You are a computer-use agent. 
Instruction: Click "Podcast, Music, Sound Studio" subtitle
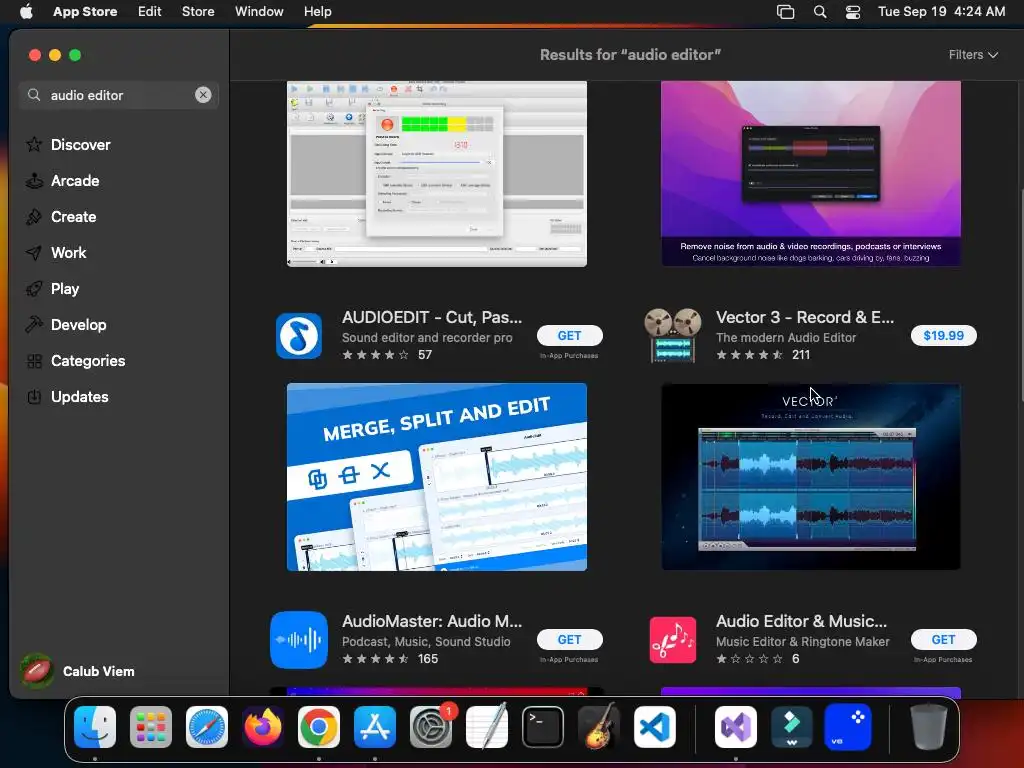(426, 642)
